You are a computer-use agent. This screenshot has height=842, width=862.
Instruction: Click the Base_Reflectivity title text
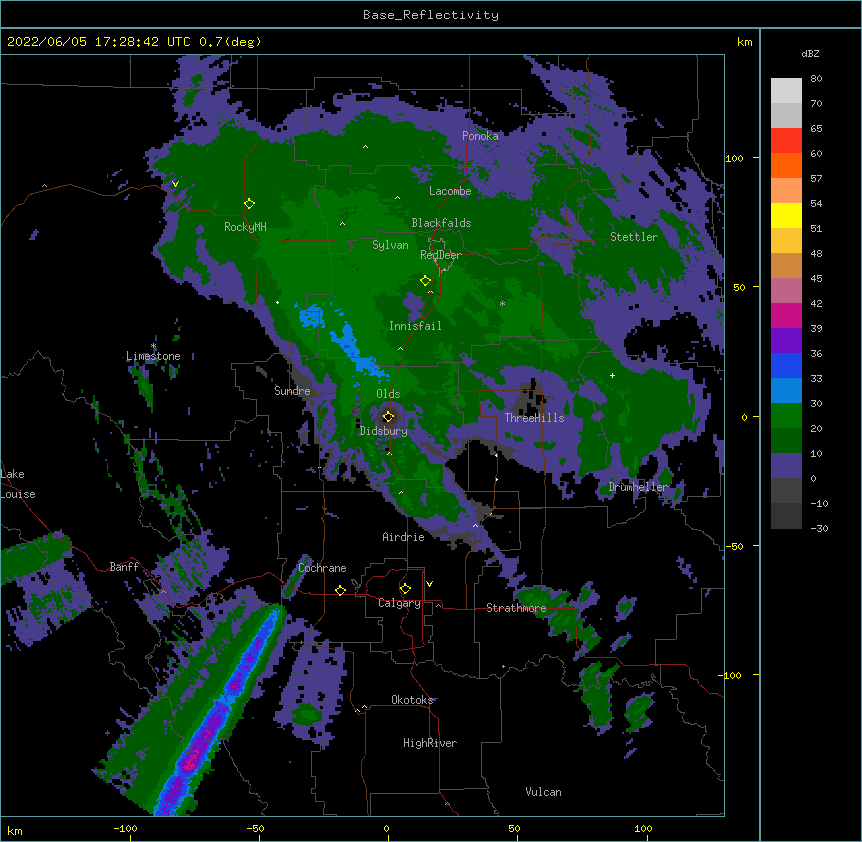pyautogui.click(x=431, y=15)
